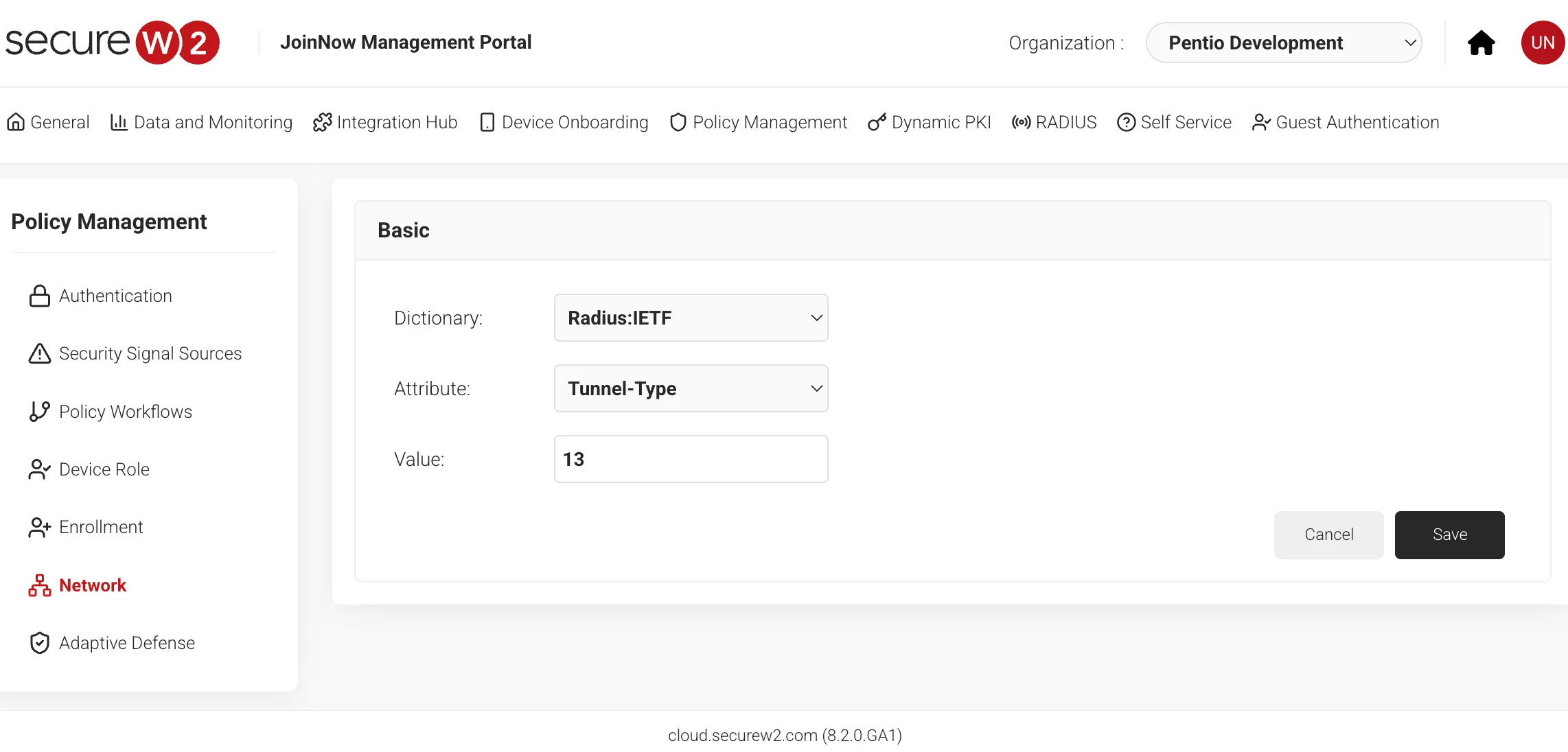Click the SecureW2 logo

pyautogui.click(x=113, y=43)
